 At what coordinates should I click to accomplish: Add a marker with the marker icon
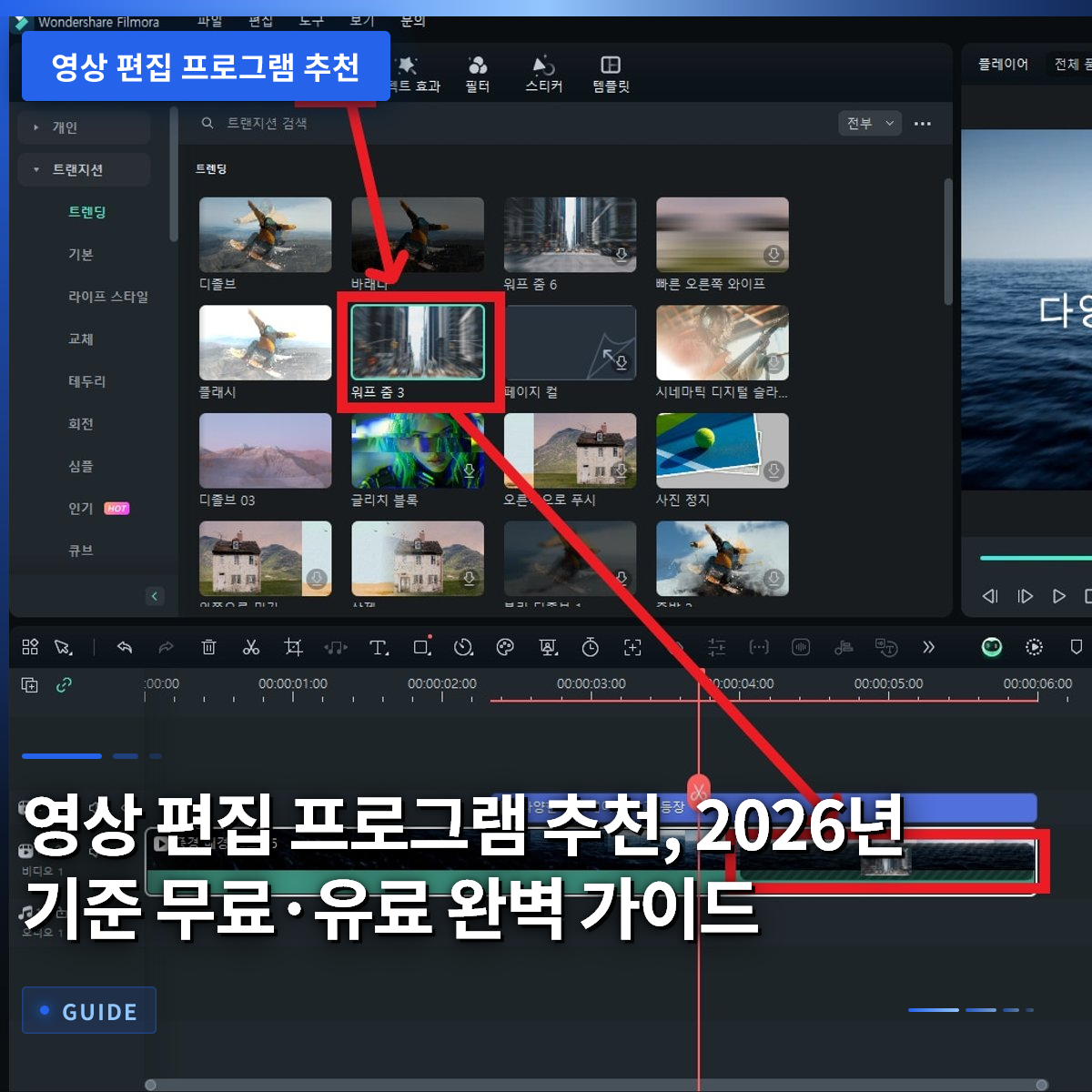click(1077, 647)
